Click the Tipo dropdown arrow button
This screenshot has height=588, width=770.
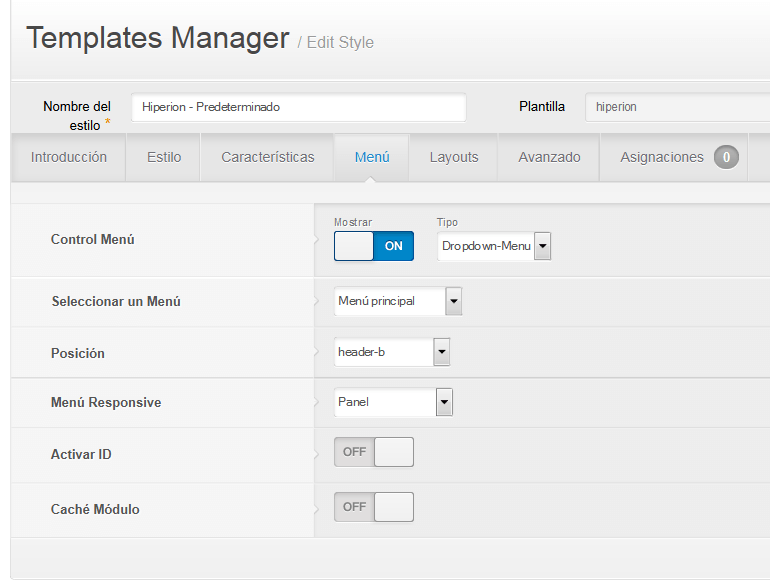543,246
